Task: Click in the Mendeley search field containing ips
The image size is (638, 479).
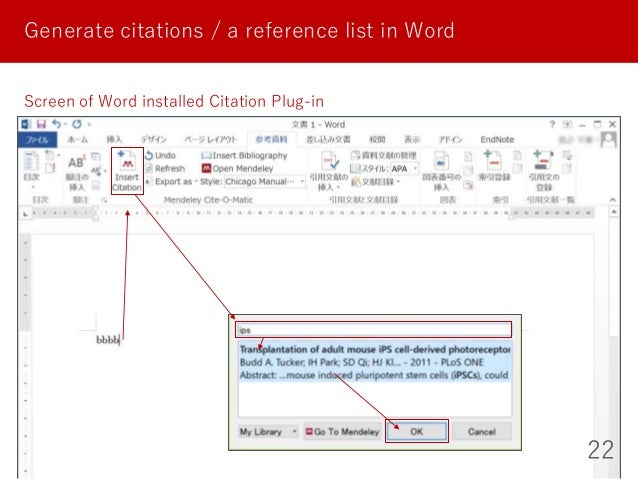Action: click(x=374, y=330)
